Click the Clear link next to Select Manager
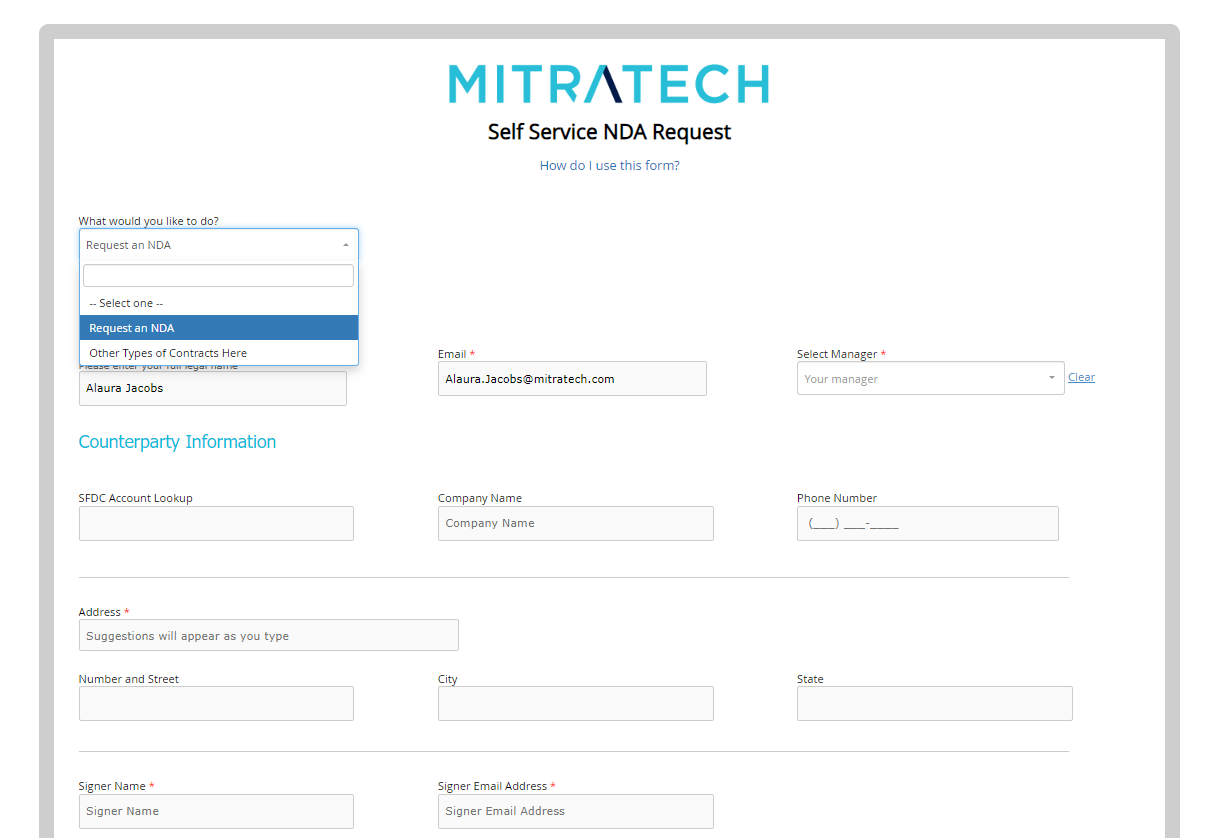1219x838 pixels. point(1081,377)
